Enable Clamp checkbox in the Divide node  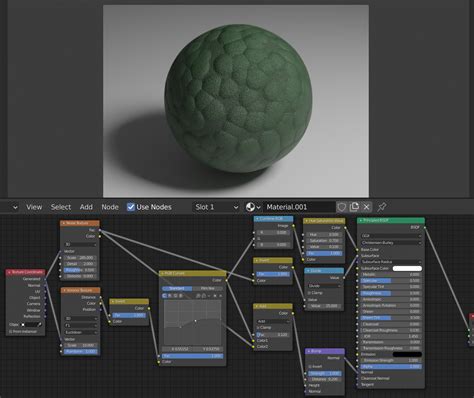pyautogui.click(x=309, y=293)
